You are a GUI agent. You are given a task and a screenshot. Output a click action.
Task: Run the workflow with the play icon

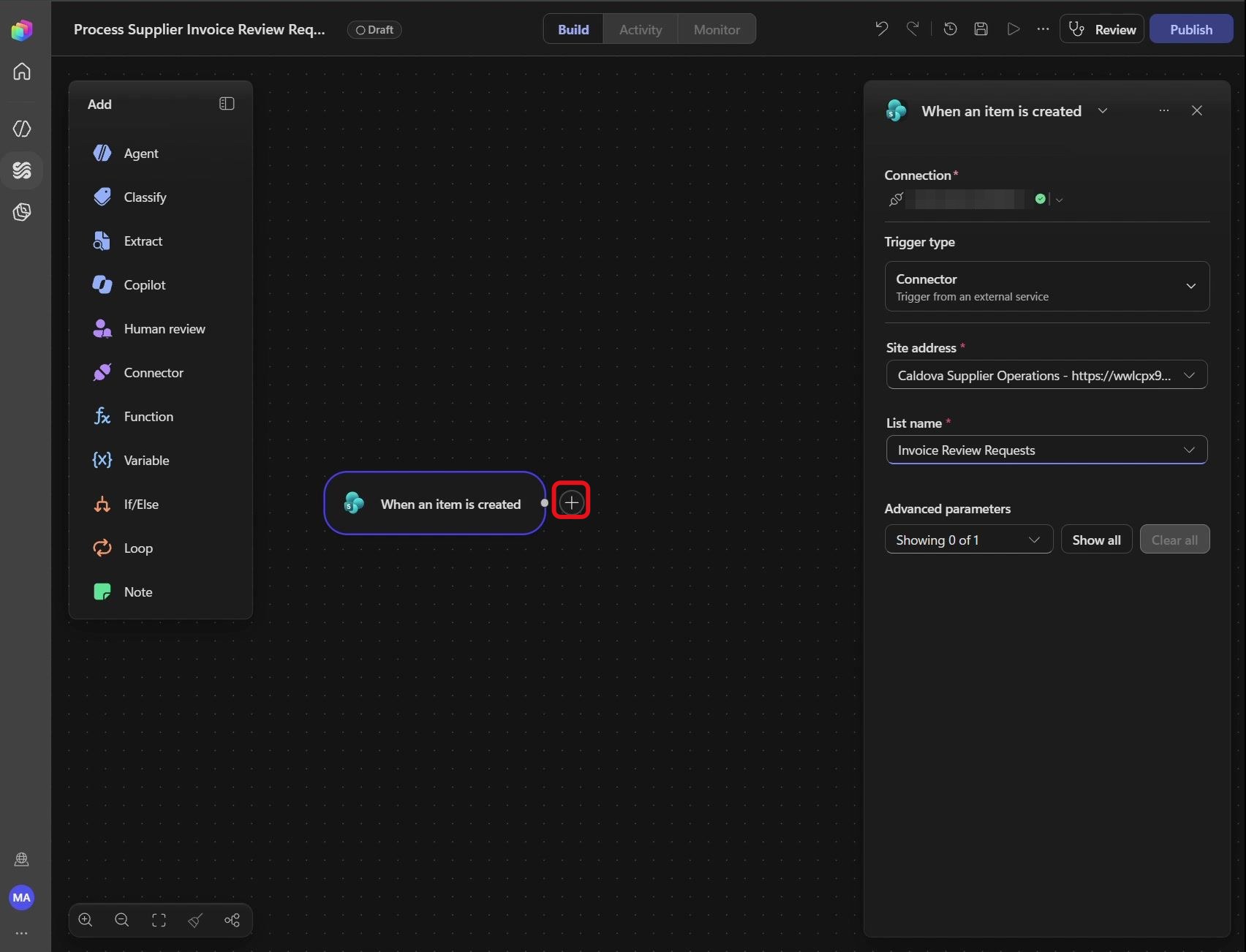pyautogui.click(x=1013, y=29)
